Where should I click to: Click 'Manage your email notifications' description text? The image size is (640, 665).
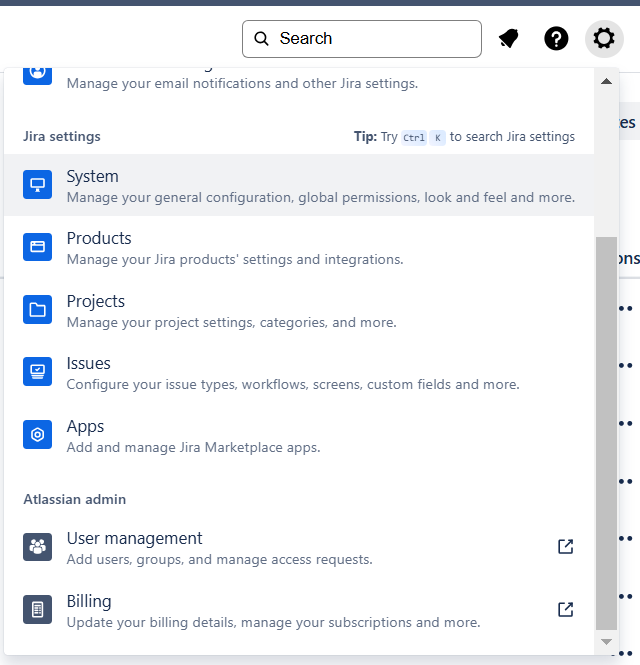tap(242, 84)
